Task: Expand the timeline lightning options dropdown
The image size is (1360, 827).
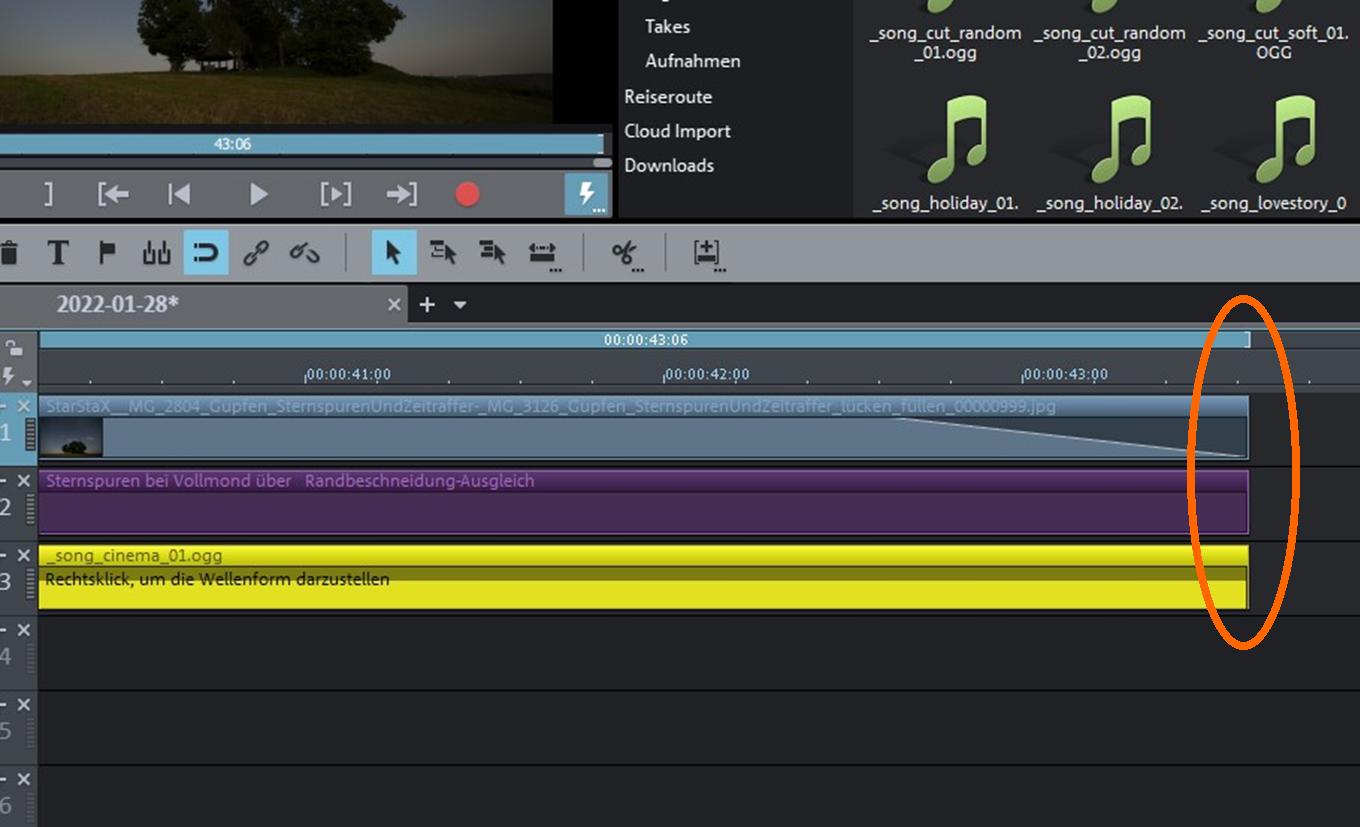Action: (16, 377)
